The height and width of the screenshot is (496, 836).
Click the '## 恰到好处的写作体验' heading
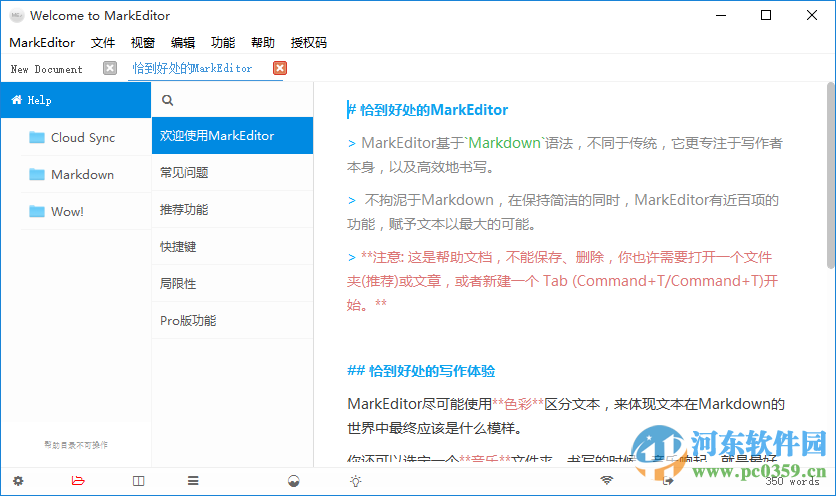(421, 371)
